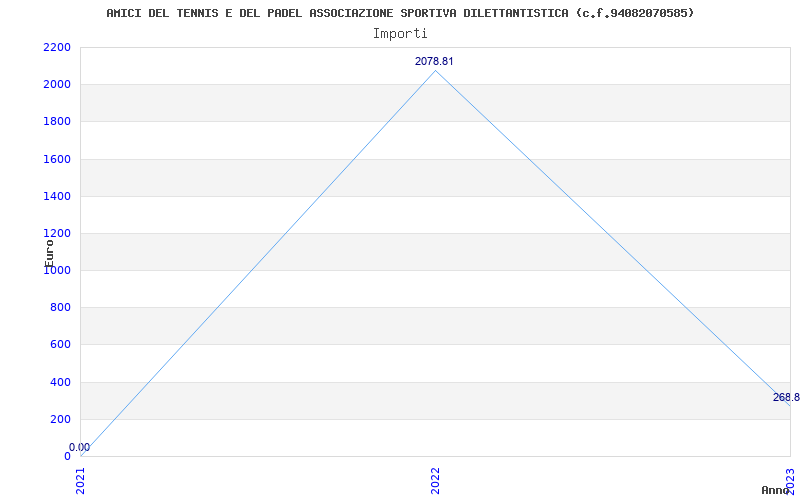Click the 1800 y-axis value

point(57,122)
